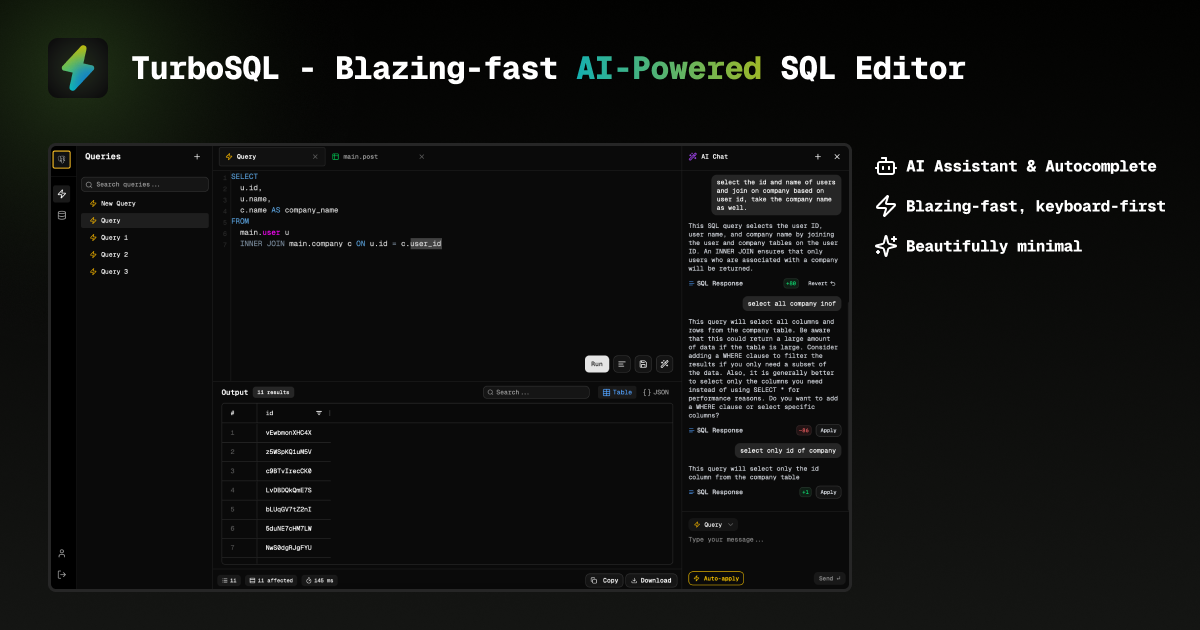
Task: Click the logout icon at sidebar bottom
Action: coord(62,574)
